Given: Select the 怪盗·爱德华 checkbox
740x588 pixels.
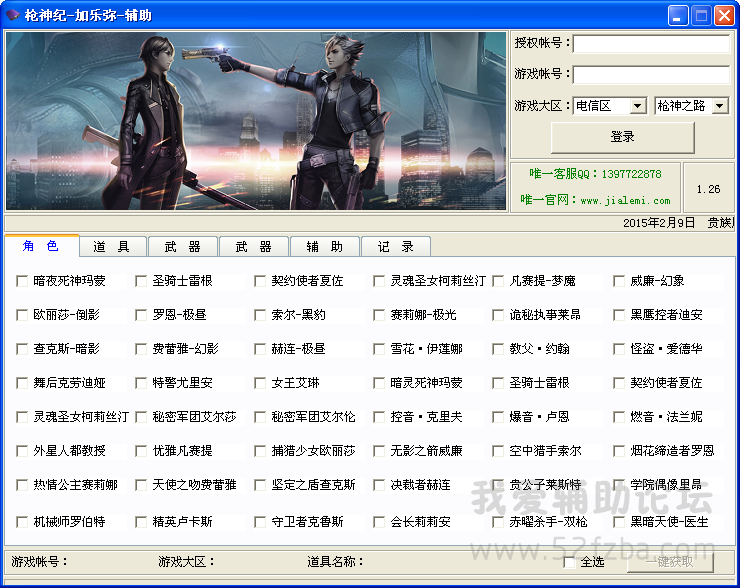Looking at the screenshot, I should (x=619, y=349).
